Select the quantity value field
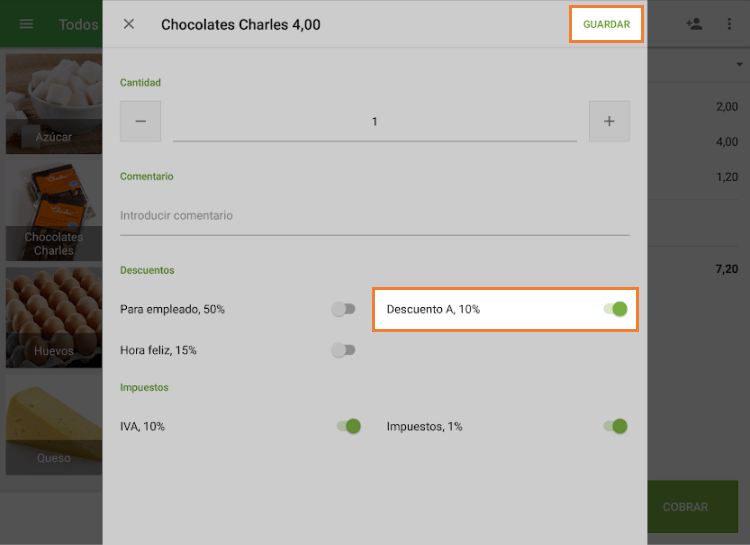Screen dimensions: 750x545 [x=375, y=122]
